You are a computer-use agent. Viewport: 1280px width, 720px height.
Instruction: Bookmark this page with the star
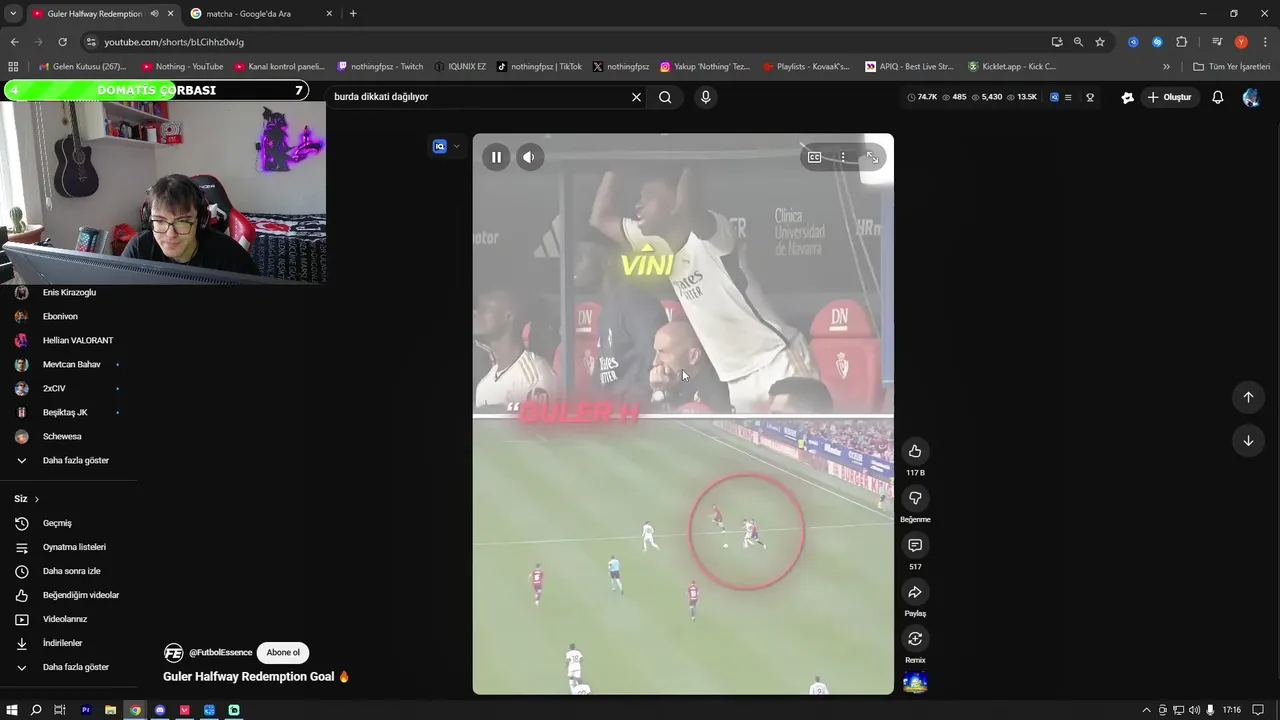pyautogui.click(x=1100, y=42)
